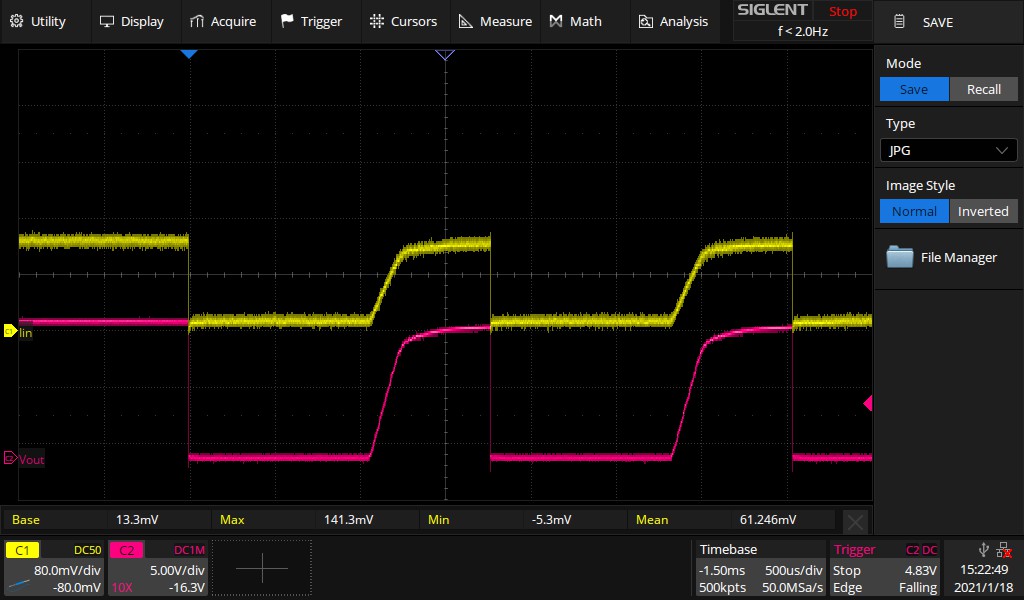Screen dimensions: 1024x600
Task: Click the yellow Iin channel marker
Action: tap(10, 331)
